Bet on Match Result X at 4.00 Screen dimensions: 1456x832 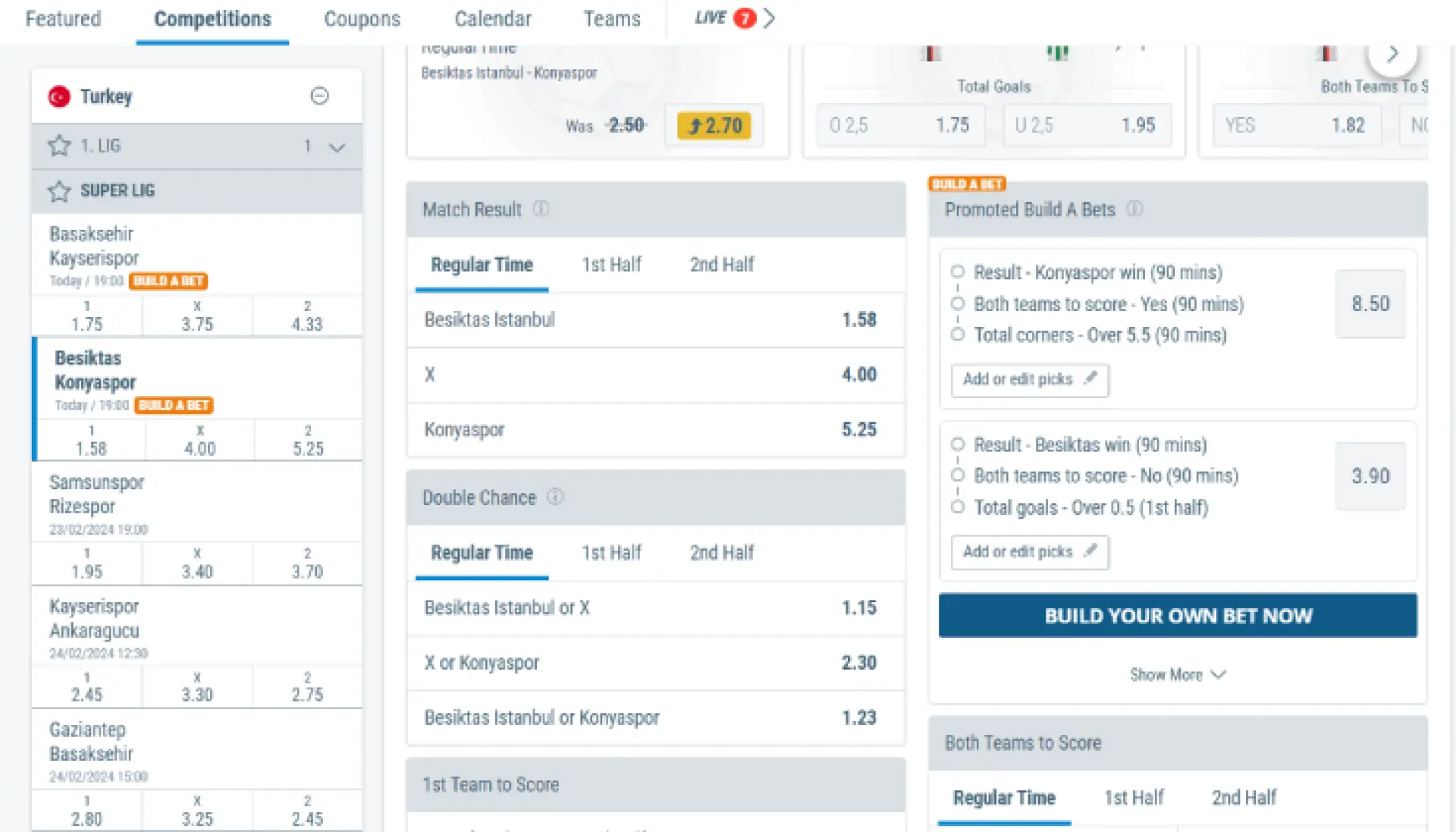[x=656, y=375]
